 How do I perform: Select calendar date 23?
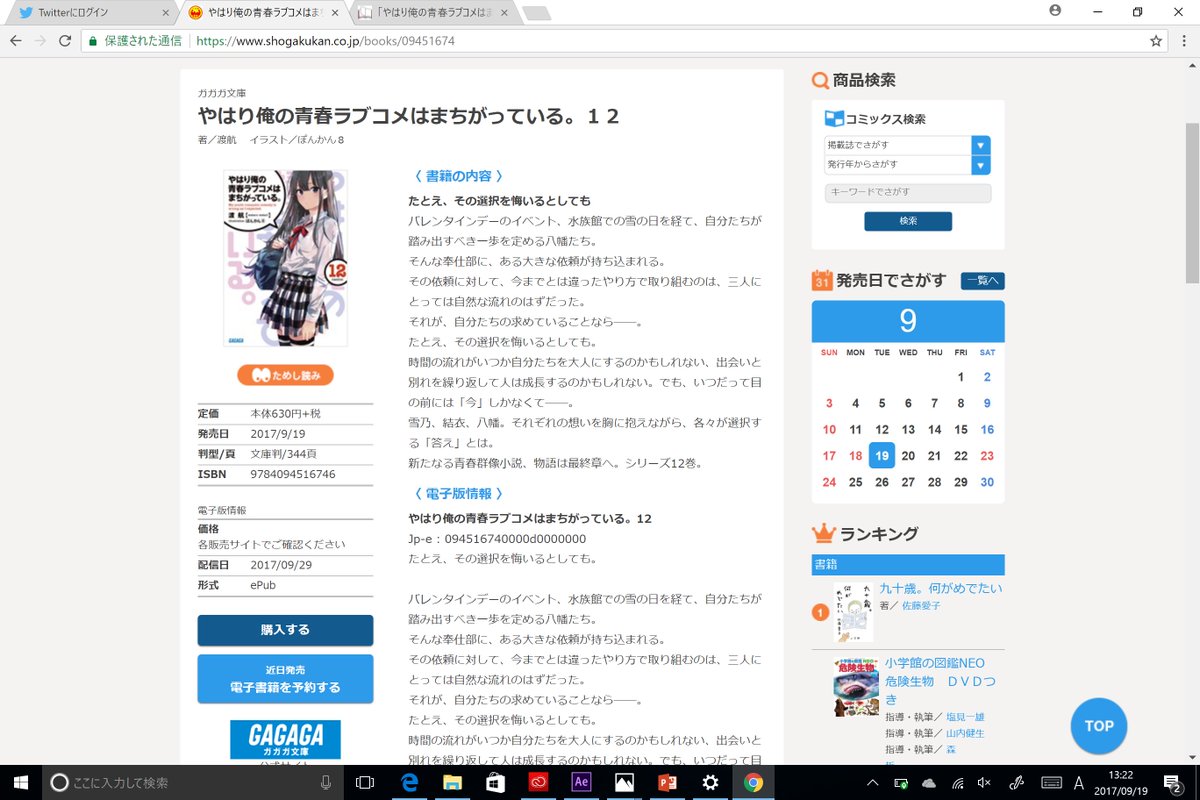[987, 456]
